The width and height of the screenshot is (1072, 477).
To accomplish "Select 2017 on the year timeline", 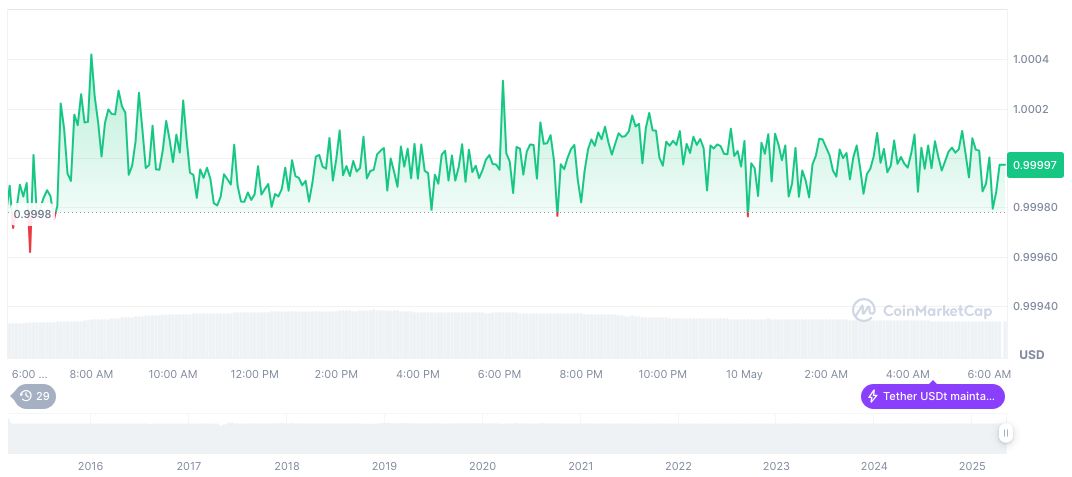I will (188, 466).
